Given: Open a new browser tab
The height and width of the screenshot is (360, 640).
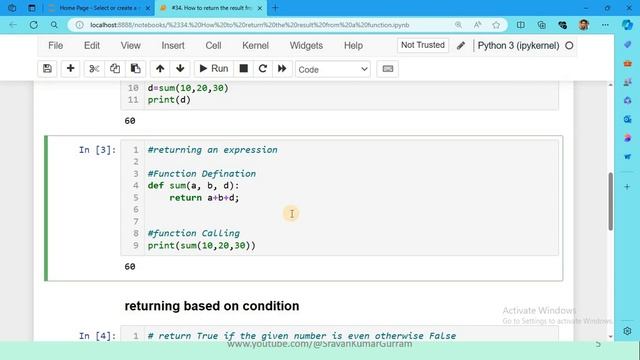Looking at the screenshot, I should [x=275, y=8].
